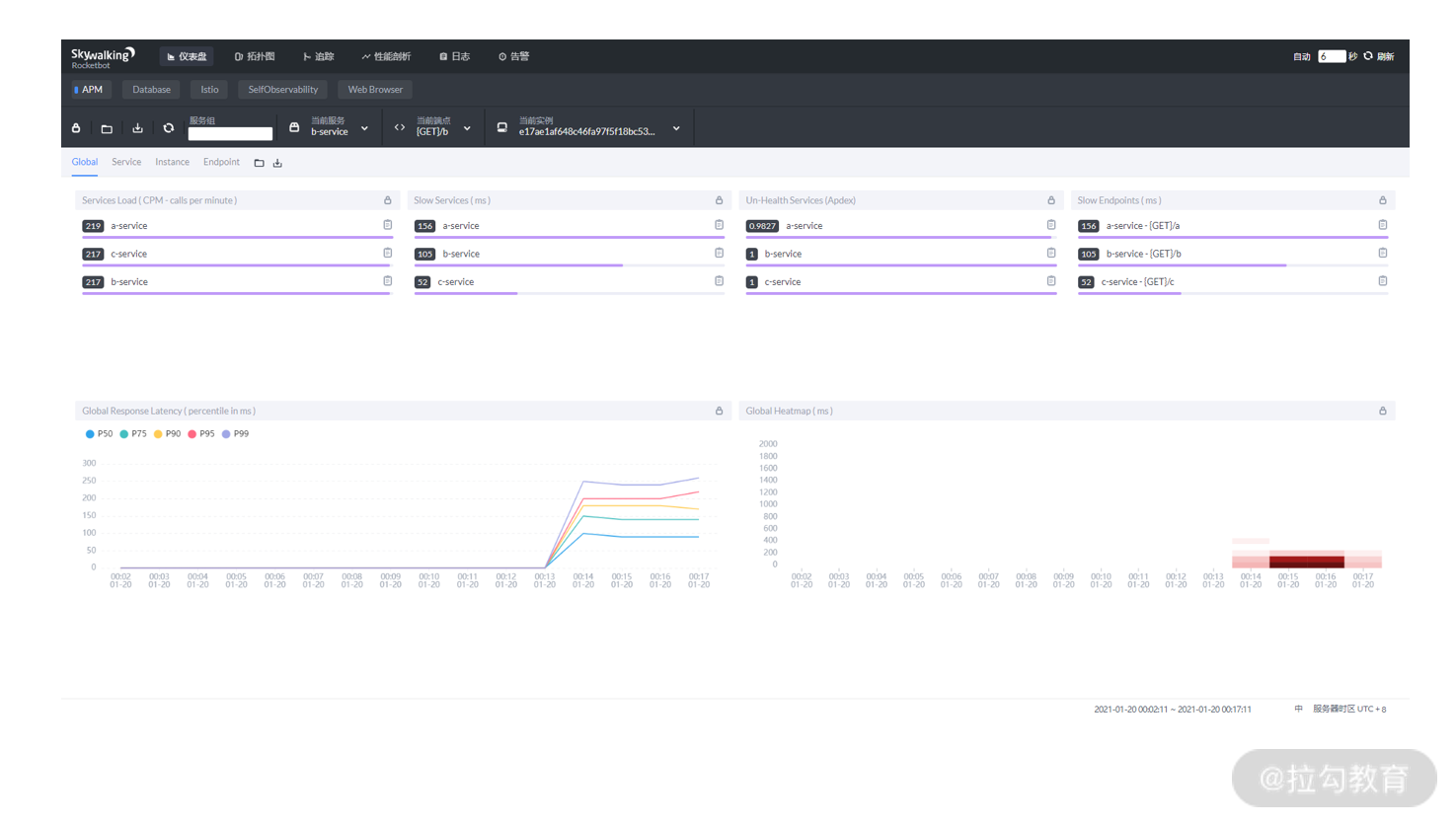Toggle lock on Slow Services panel
This screenshot has height=826, width=1456.
click(720, 200)
